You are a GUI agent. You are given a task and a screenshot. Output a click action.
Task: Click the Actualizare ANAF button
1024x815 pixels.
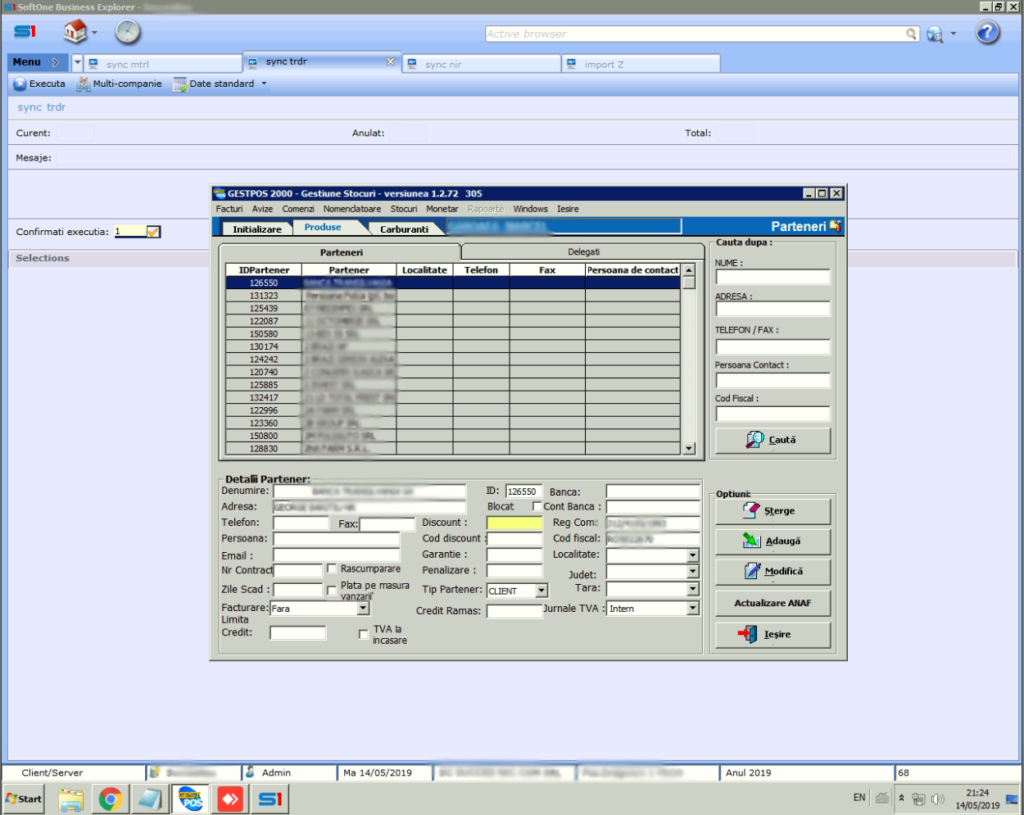[773, 603]
